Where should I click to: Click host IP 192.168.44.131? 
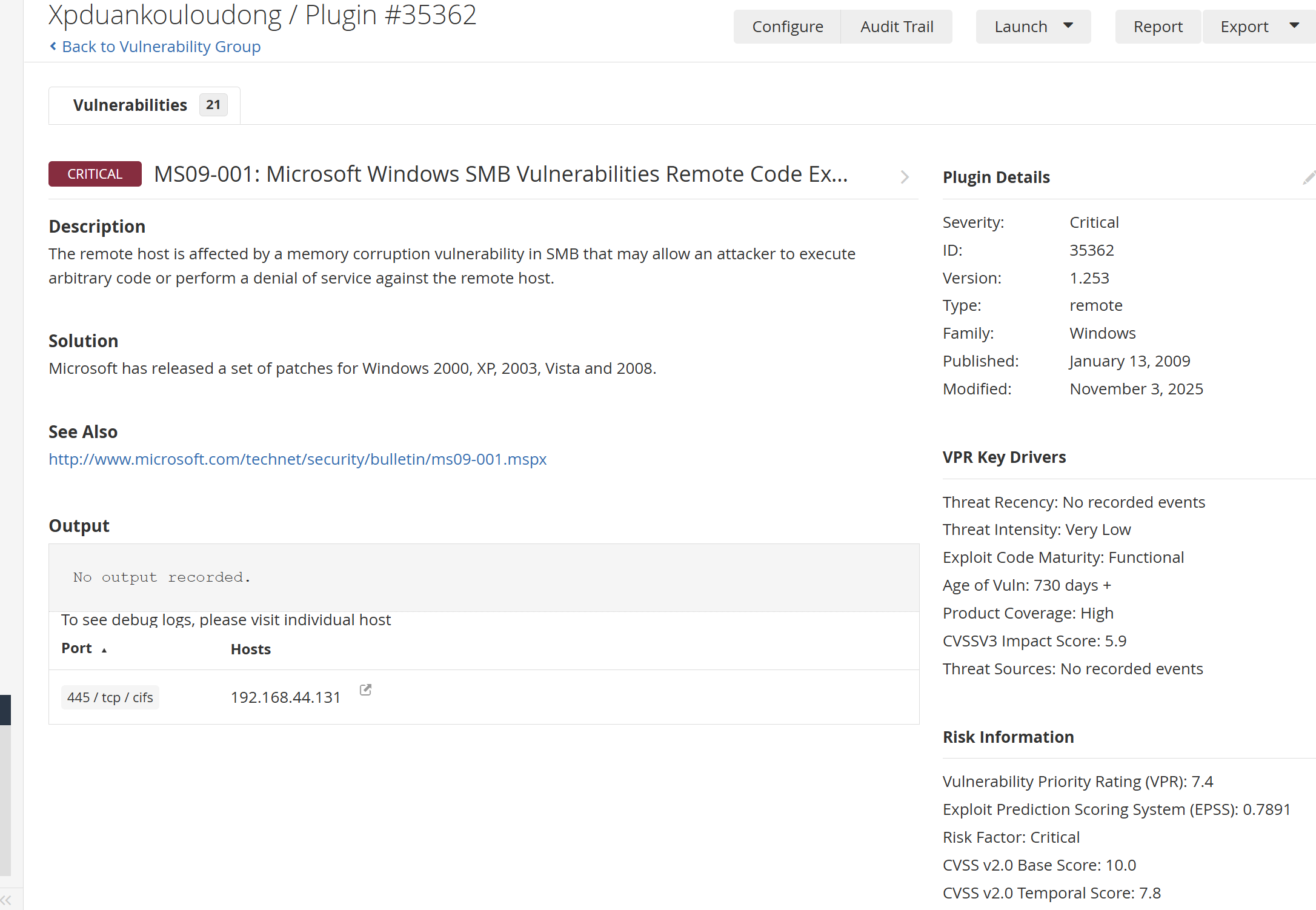coord(285,697)
